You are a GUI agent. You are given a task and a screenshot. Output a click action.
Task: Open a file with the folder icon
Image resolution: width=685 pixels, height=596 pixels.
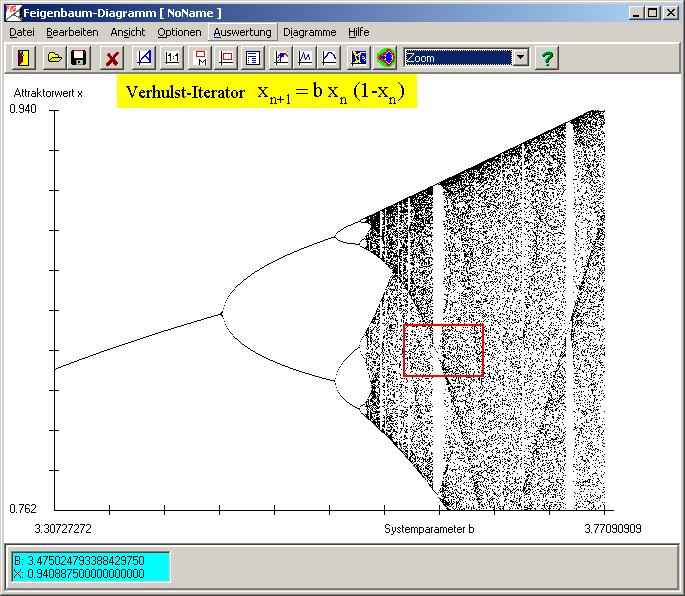click(x=54, y=58)
